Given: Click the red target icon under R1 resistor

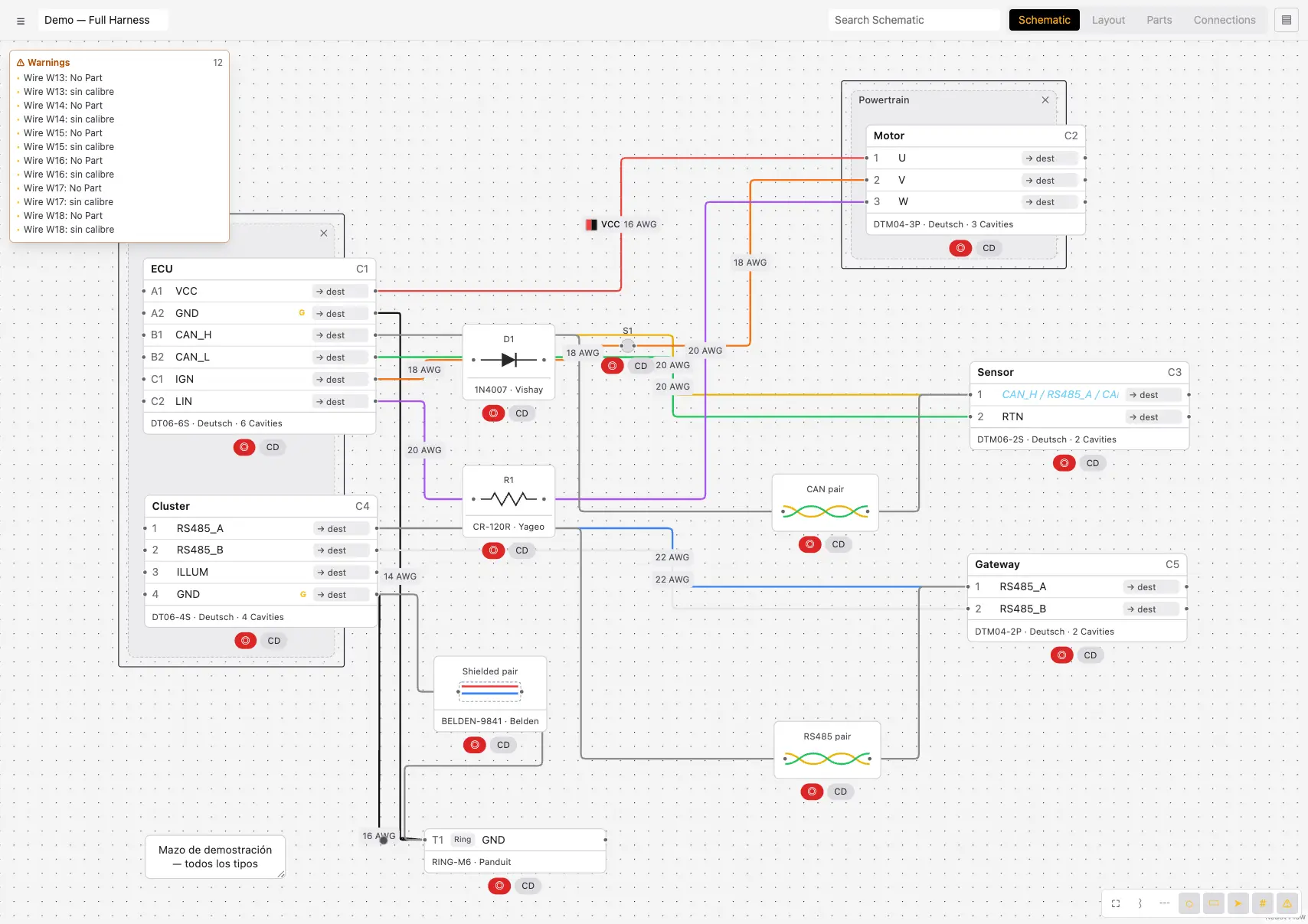Looking at the screenshot, I should coord(493,550).
